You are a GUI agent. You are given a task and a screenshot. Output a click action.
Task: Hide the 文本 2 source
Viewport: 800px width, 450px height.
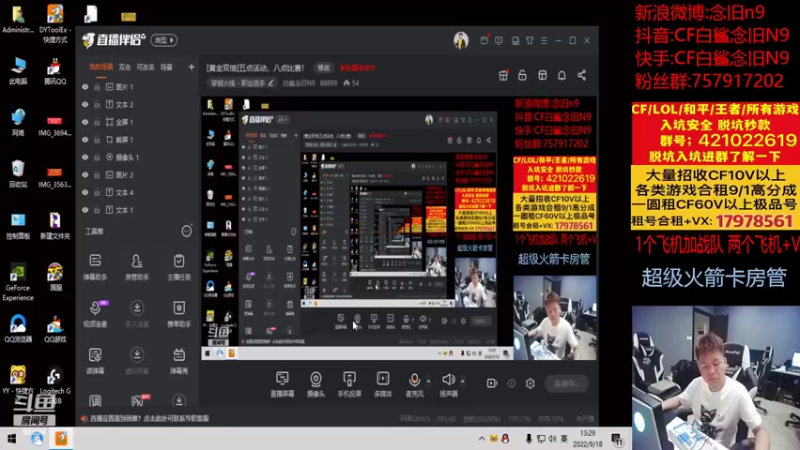(x=85, y=105)
